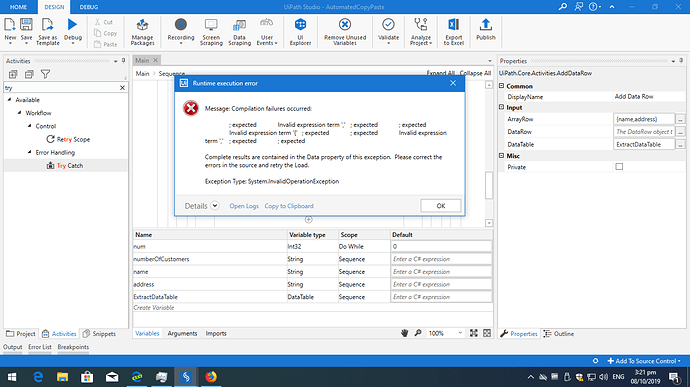Viewport: 690px width, 387px height.
Task: Collapse the Error Handling tree node
Action: click(29, 152)
